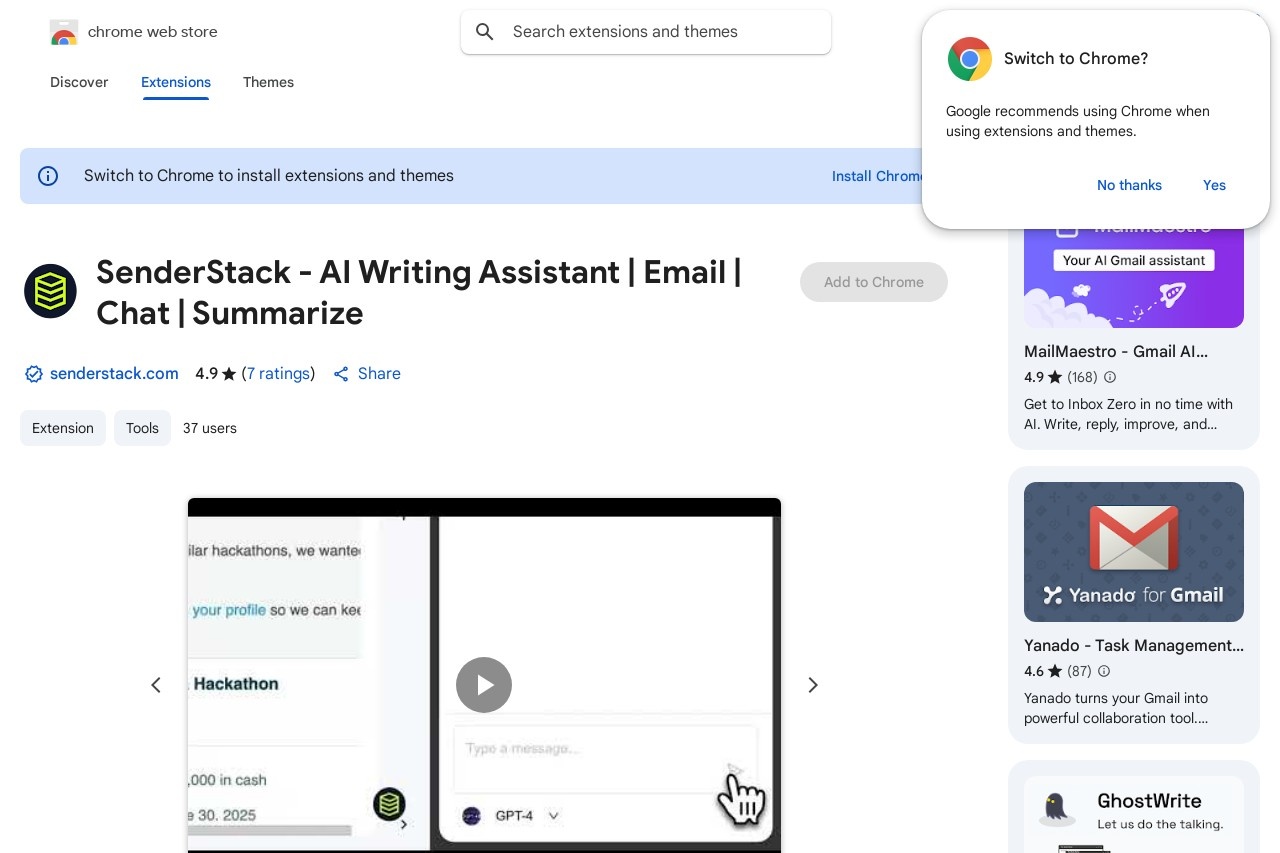Open the 7 ratings link
1280x853 pixels.
(278, 374)
